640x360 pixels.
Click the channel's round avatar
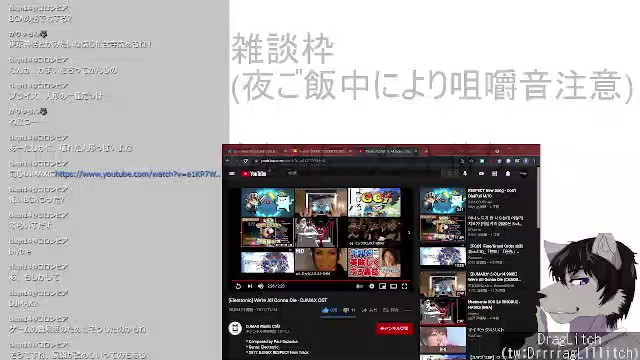tap(235, 328)
